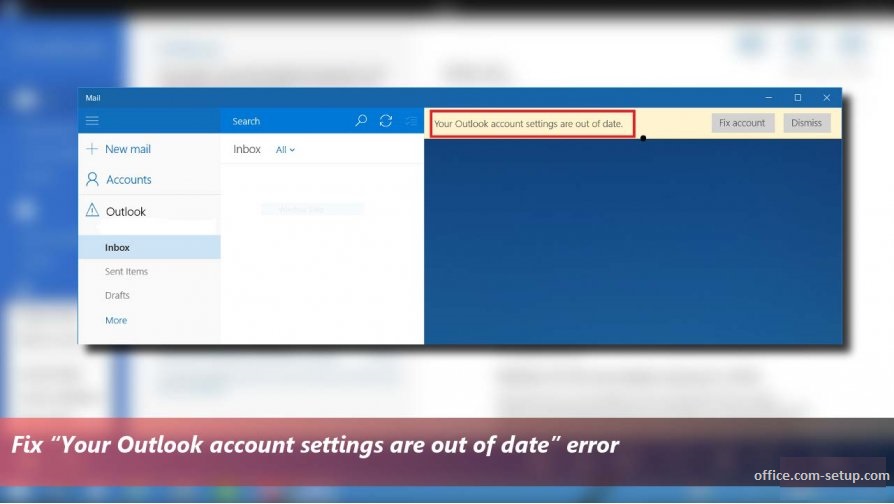The width and height of the screenshot is (894, 504).
Task: Show More folders
Action: tap(116, 320)
